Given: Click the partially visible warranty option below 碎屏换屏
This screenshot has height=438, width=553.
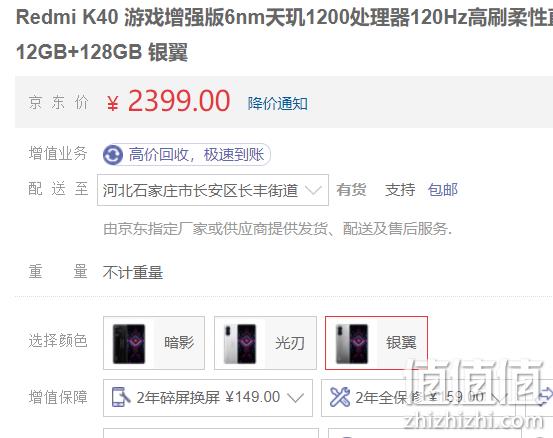Looking at the screenshot, I should coord(211,433).
